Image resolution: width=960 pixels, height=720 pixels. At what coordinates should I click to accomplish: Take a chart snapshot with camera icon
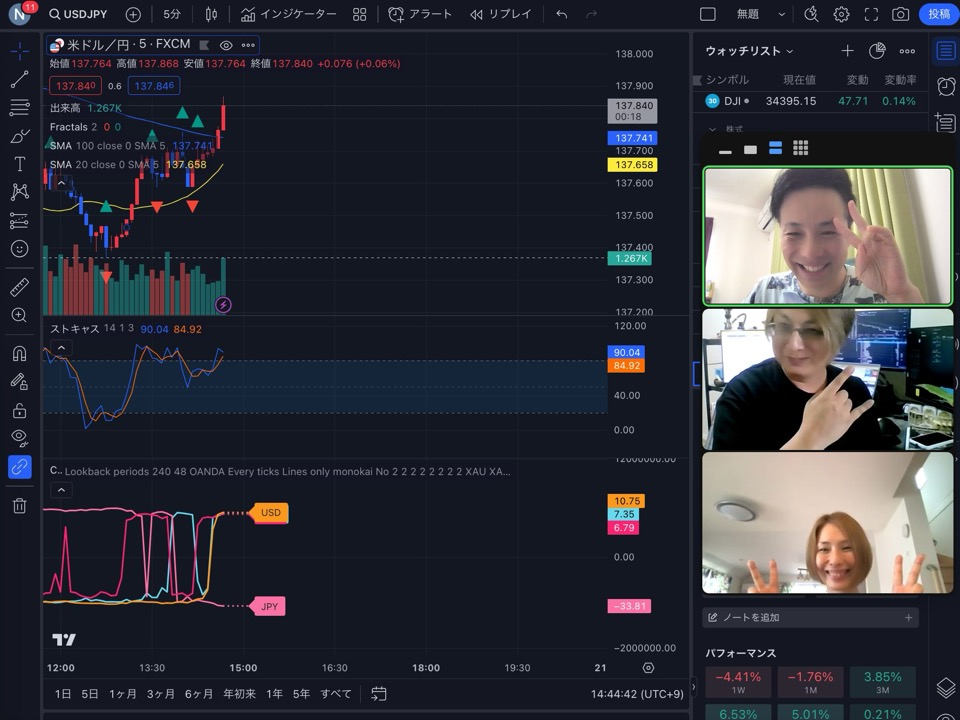coord(900,14)
